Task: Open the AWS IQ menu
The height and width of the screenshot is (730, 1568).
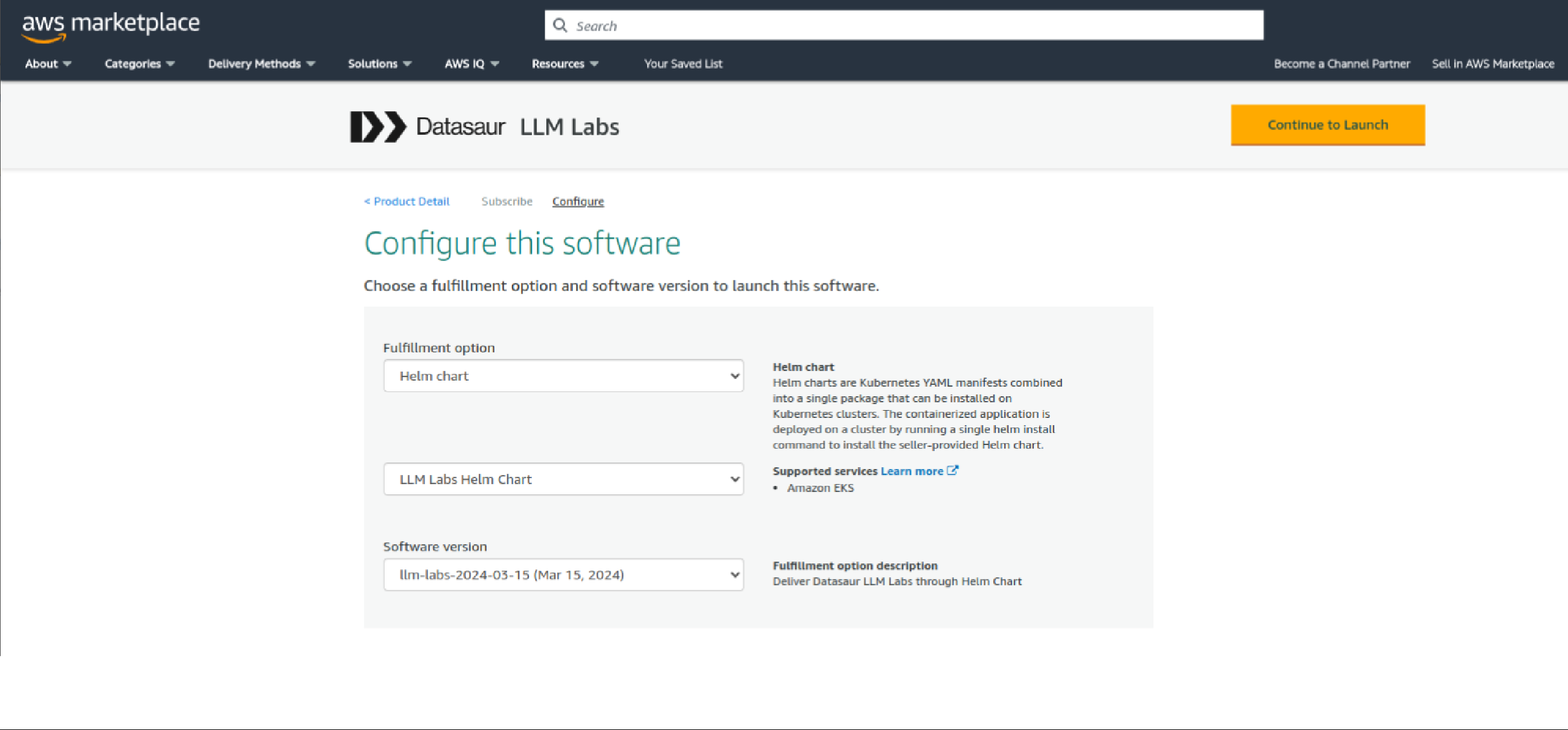Action: click(x=471, y=63)
